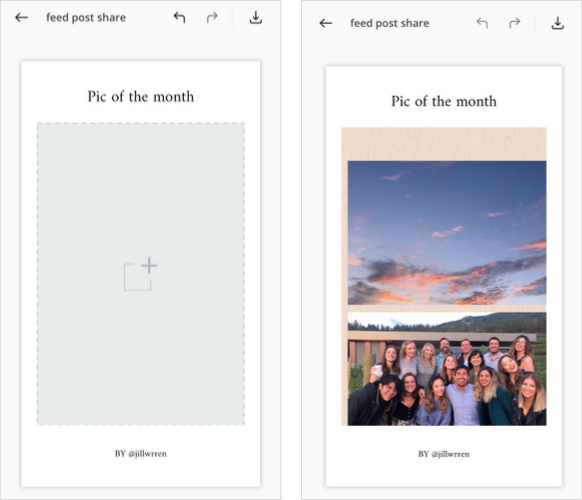Viewport: 582px width, 500px height.
Task: Click redo arrow in left editor
Action: pos(212,17)
